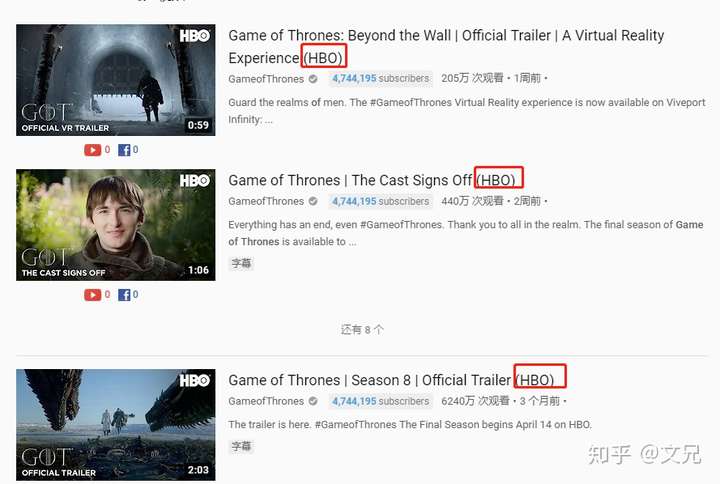The image size is (720, 484).
Task: Click verified badge beside first GameofThrones channel
Action: coord(313,79)
